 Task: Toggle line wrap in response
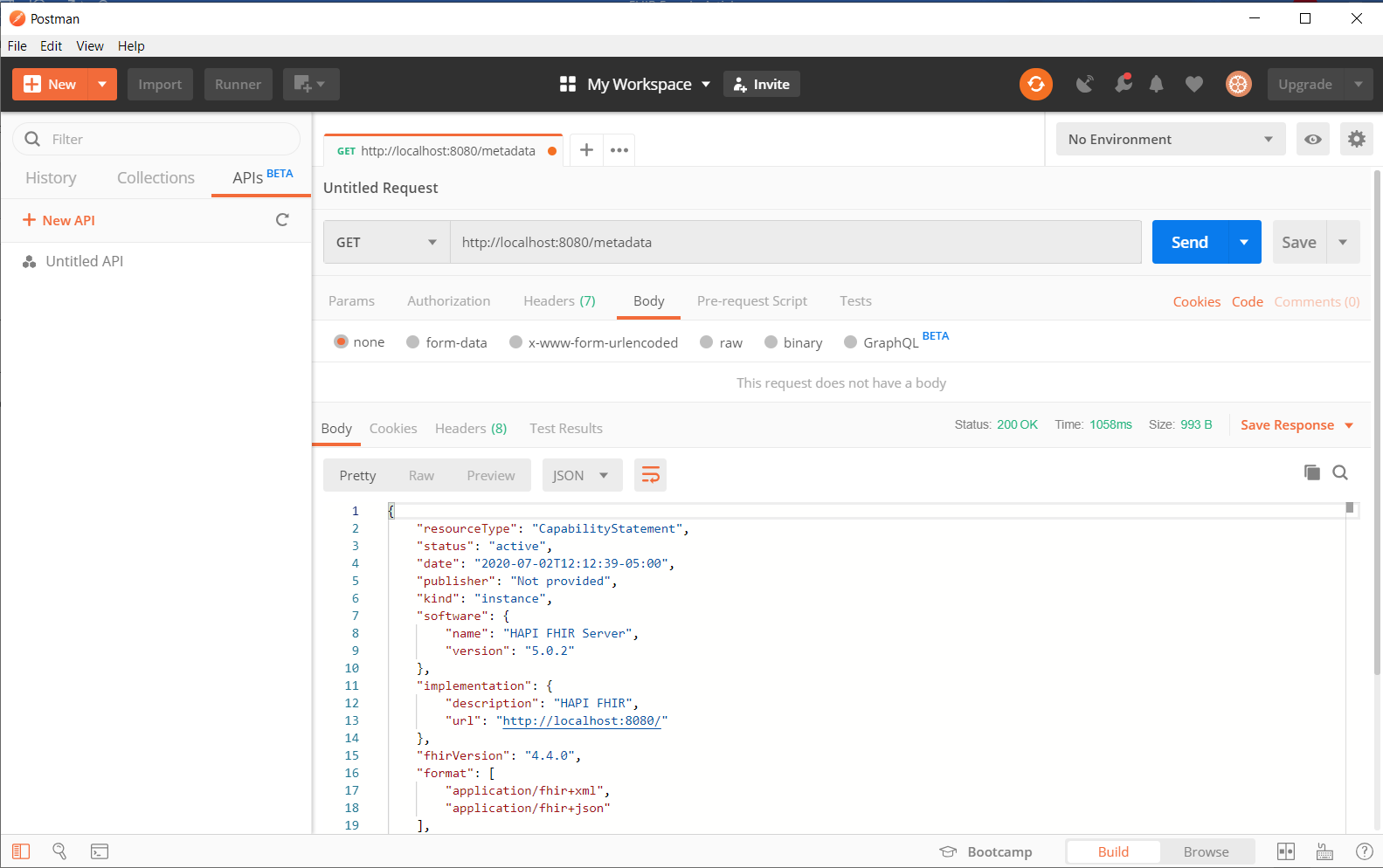coord(650,475)
